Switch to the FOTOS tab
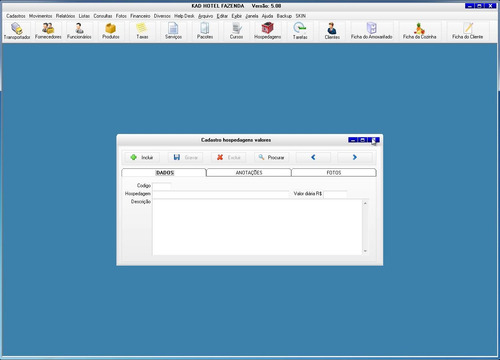Viewport: 500px width, 360px height. [x=334, y=173]
